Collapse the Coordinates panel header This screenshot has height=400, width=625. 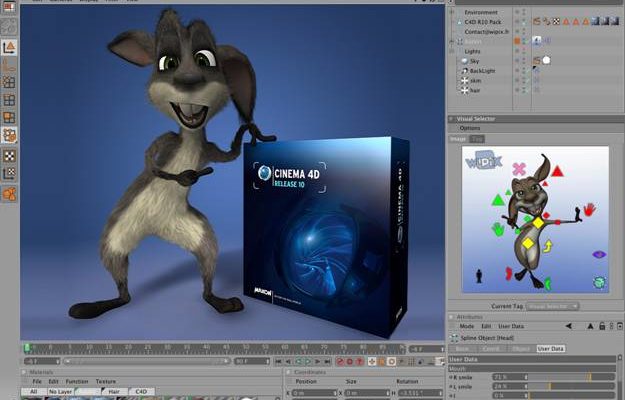[x=289, y=372]
